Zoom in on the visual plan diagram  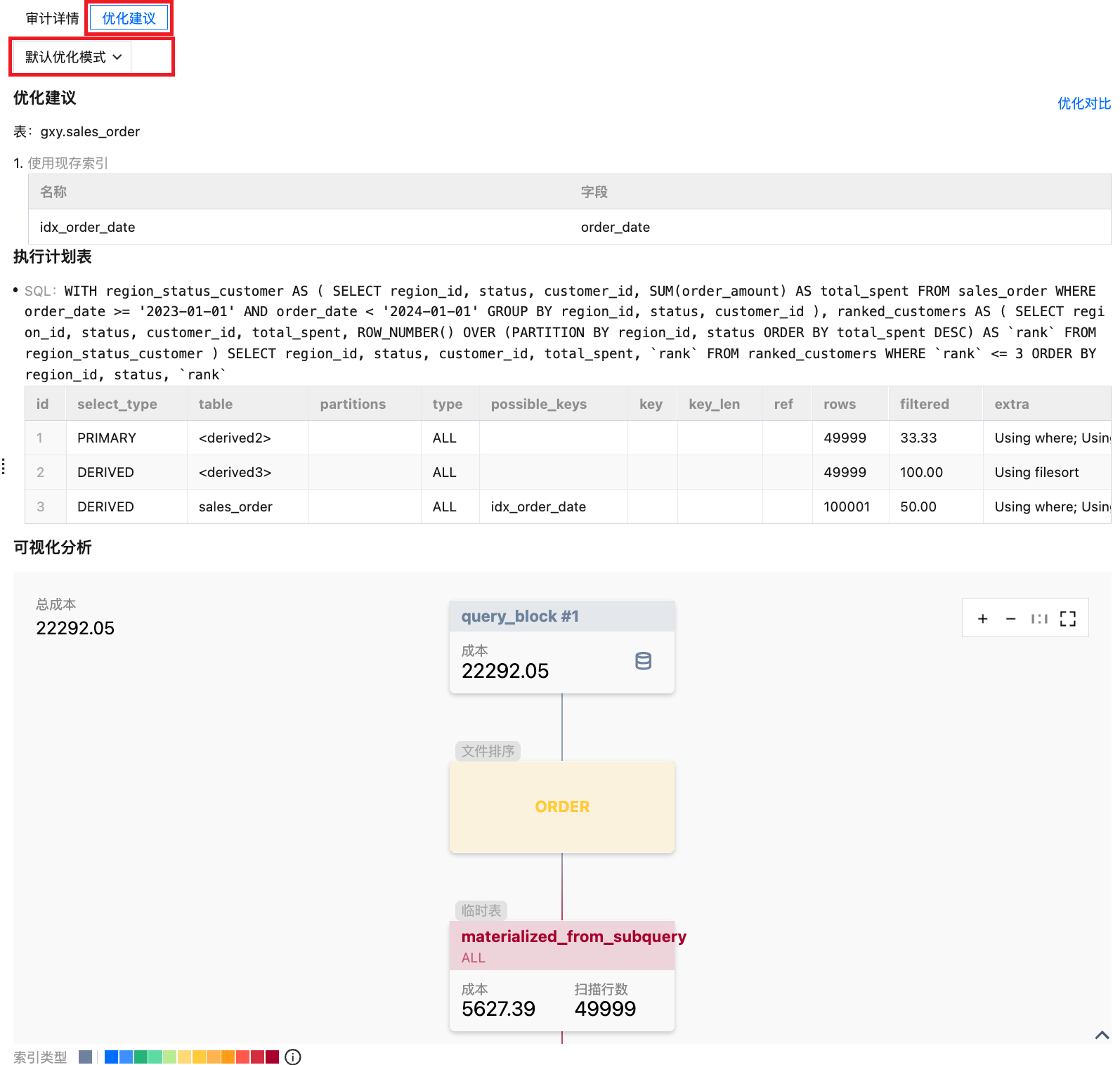(x=982, y=619)
